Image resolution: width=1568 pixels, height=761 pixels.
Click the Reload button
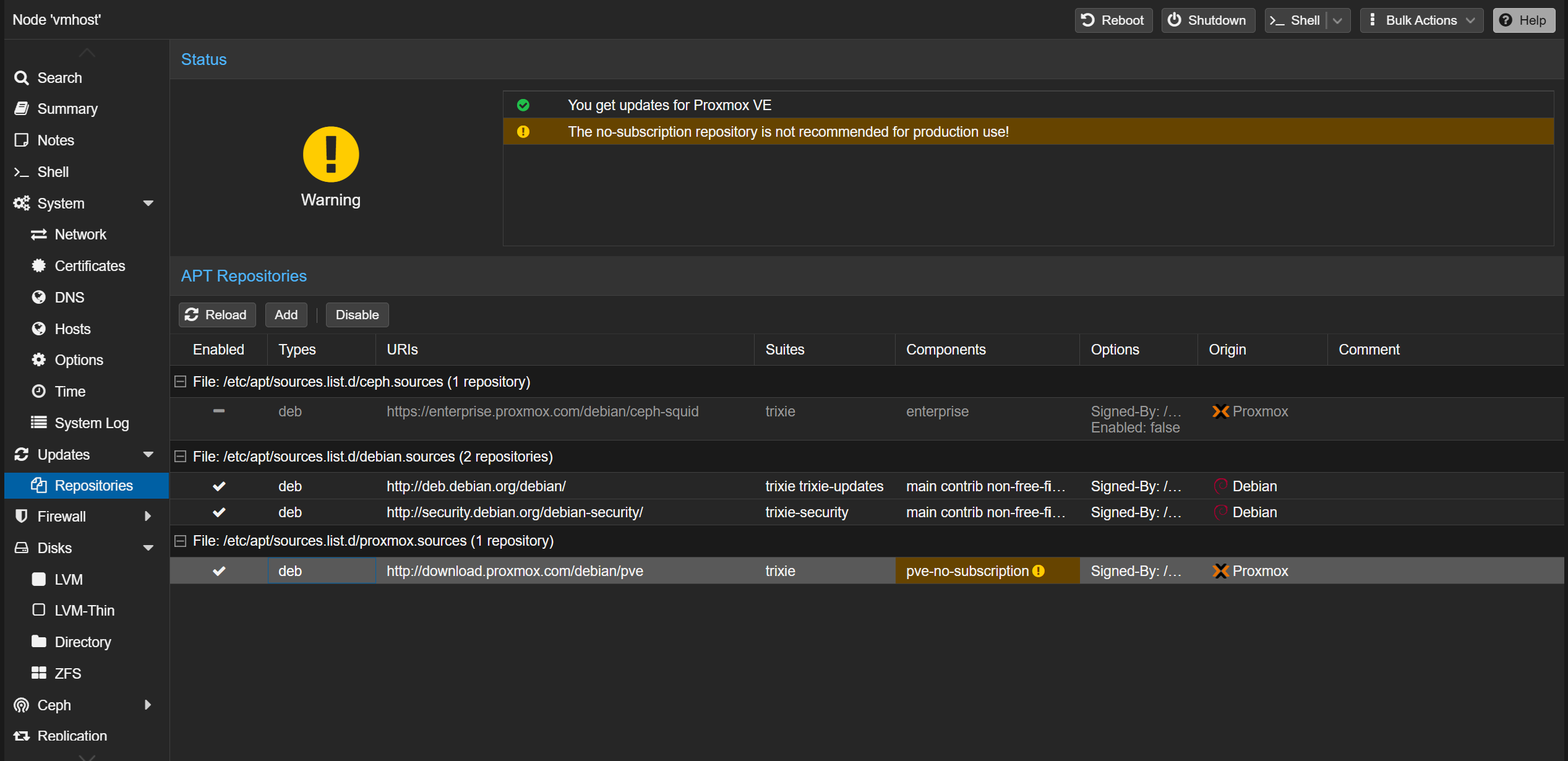coord(216,315)
